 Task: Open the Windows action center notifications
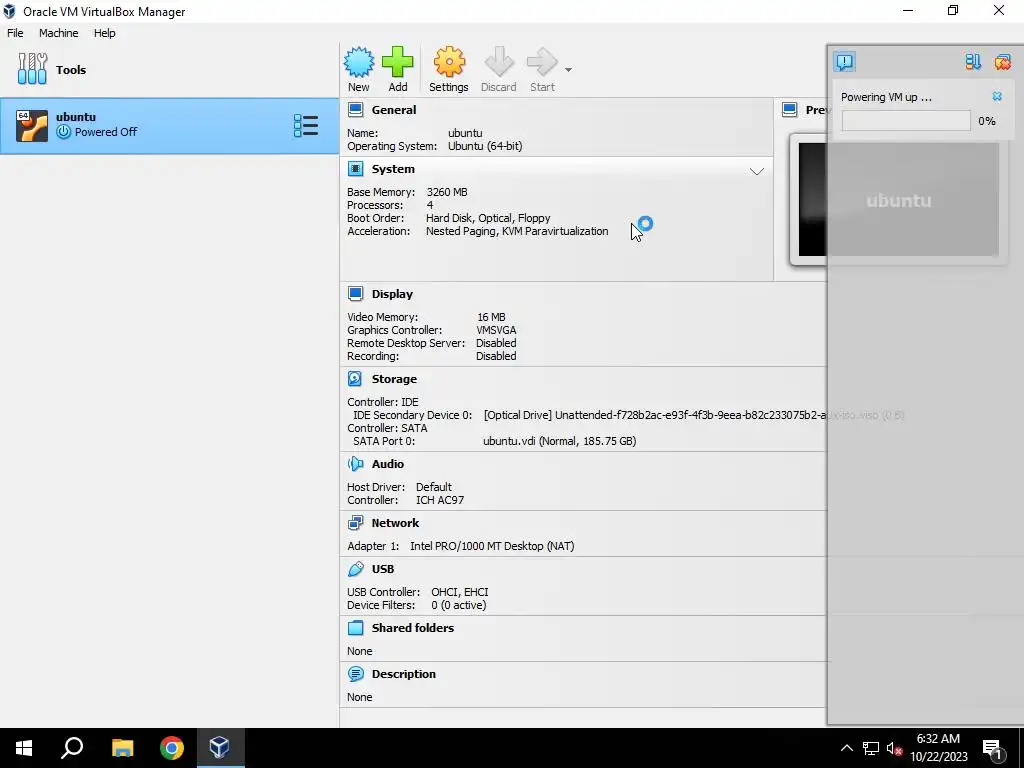point(993,748)
